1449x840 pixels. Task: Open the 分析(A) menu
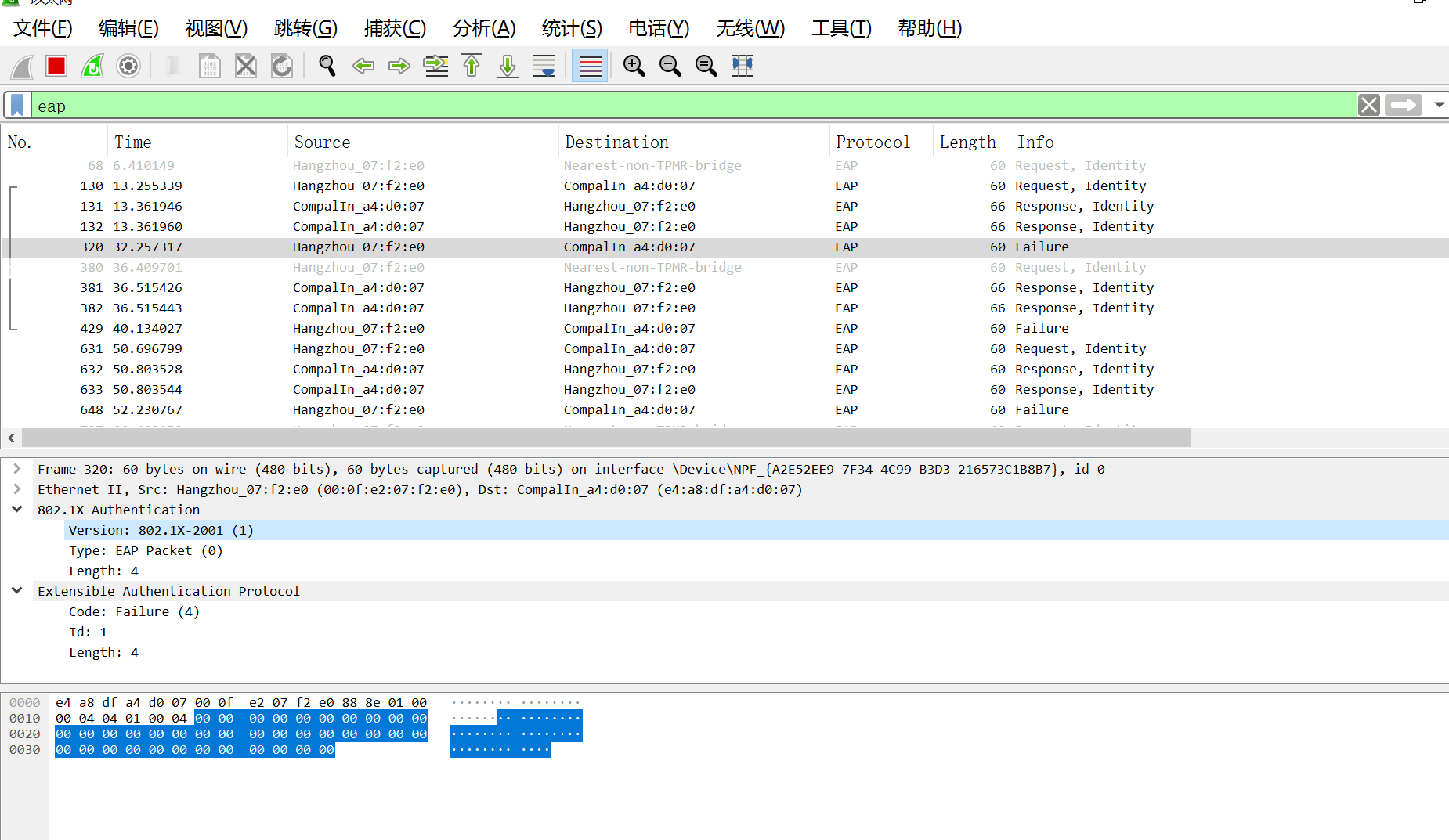point(484,28)
